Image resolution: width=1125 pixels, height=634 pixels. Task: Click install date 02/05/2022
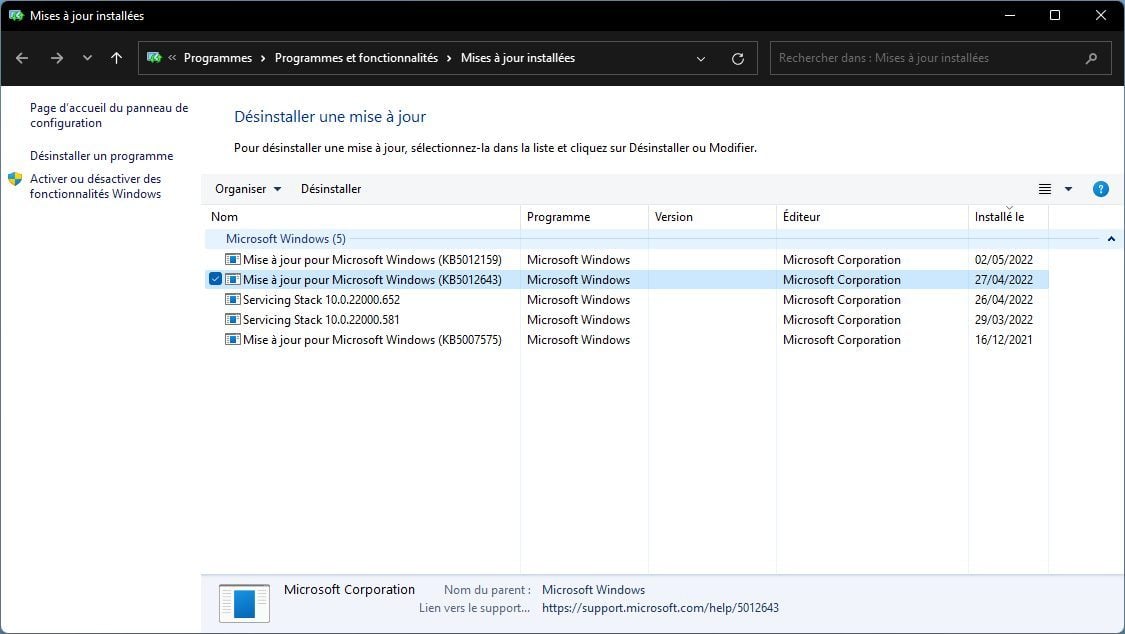click(x=1004, y=260)
